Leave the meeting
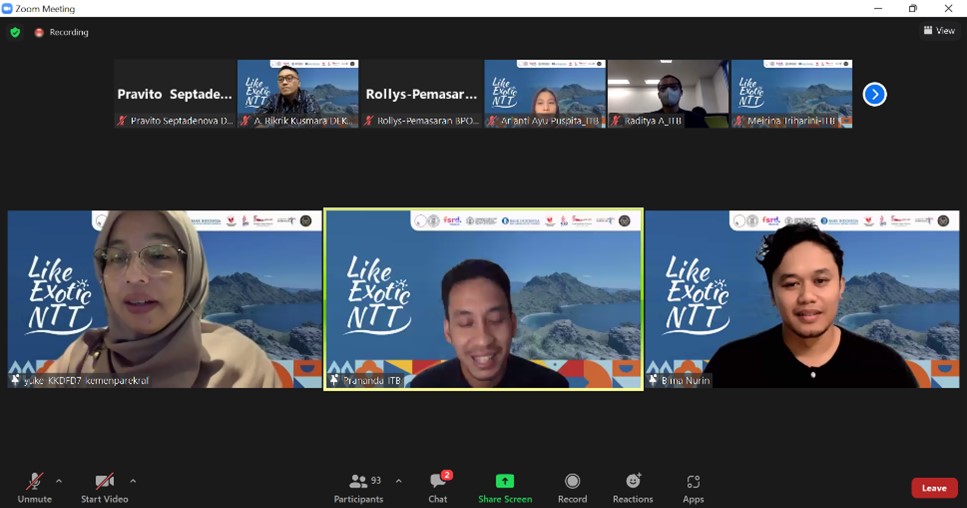 coord(934,488)
